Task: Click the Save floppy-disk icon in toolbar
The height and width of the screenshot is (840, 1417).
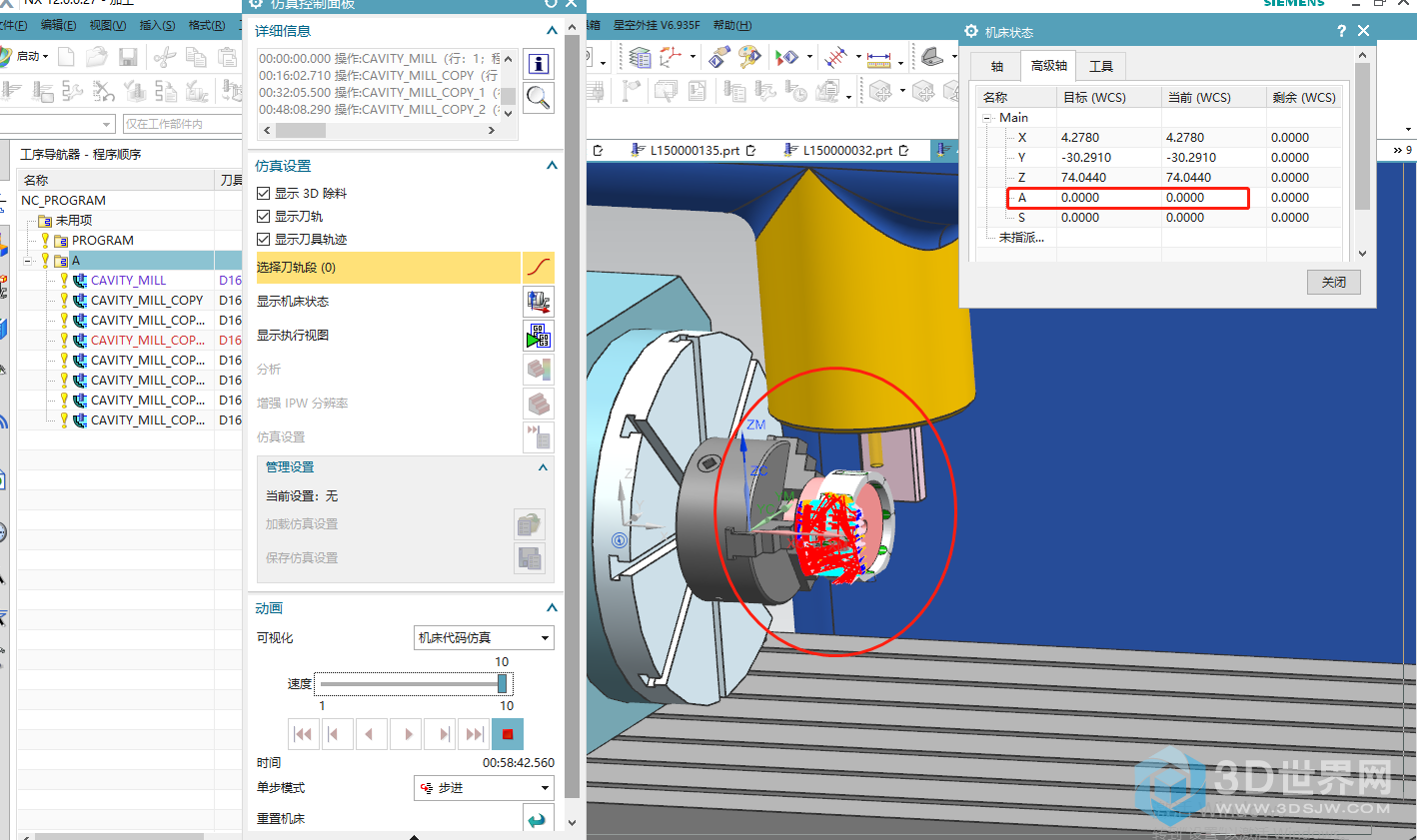Action: coord(127,57)
